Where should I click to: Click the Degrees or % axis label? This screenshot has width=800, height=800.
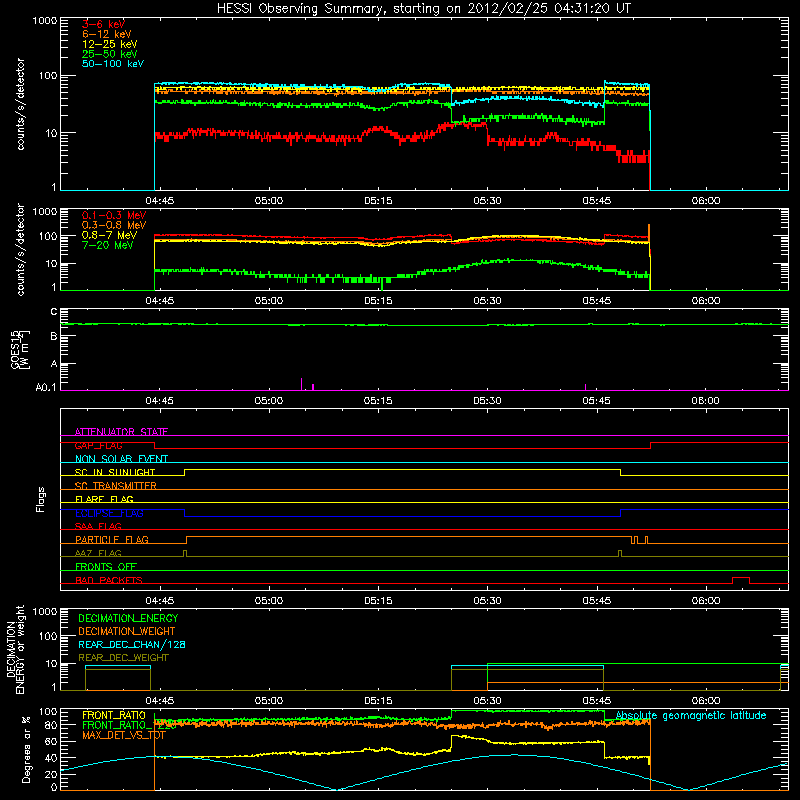tap(26, 749)
